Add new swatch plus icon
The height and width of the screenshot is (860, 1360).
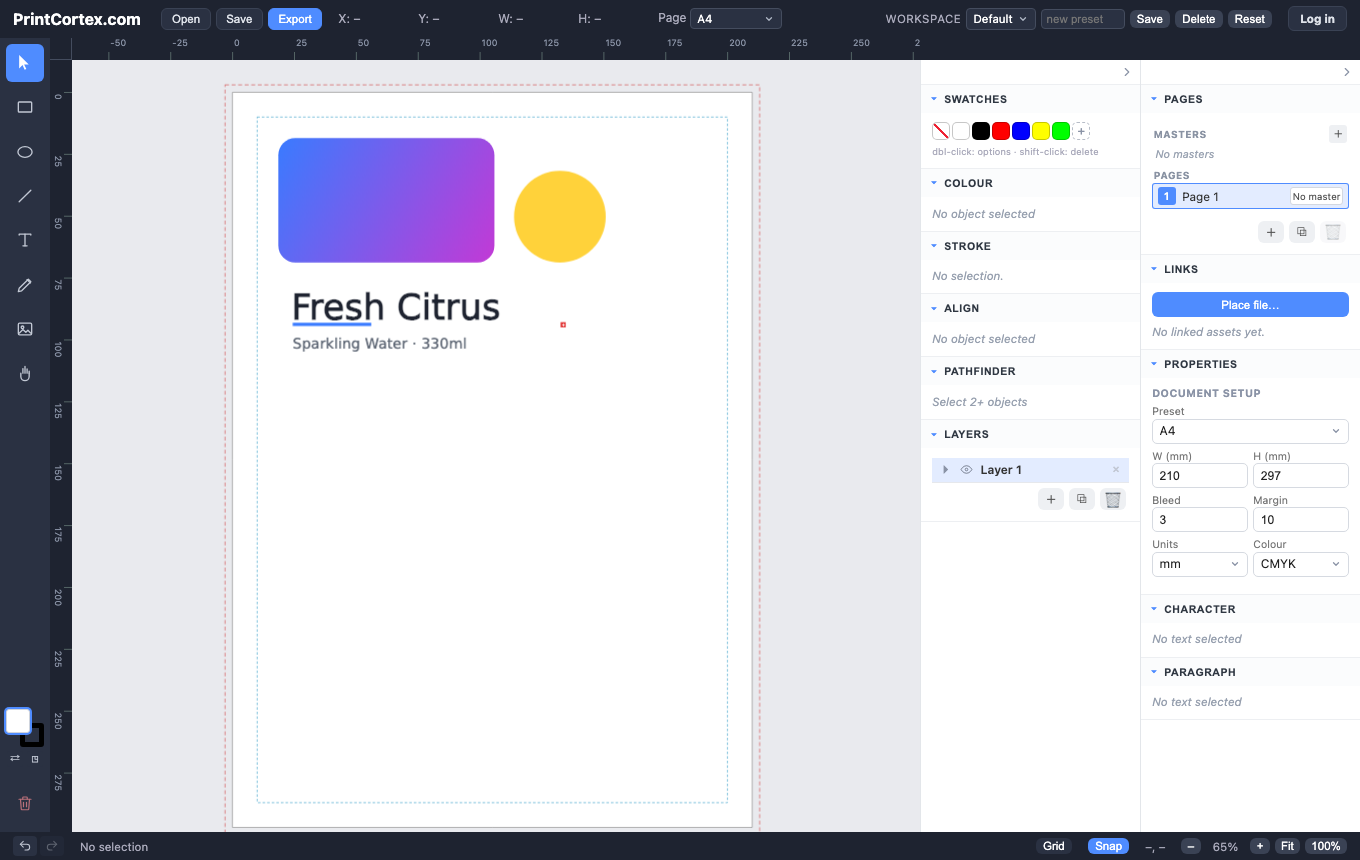(1081, 131)
